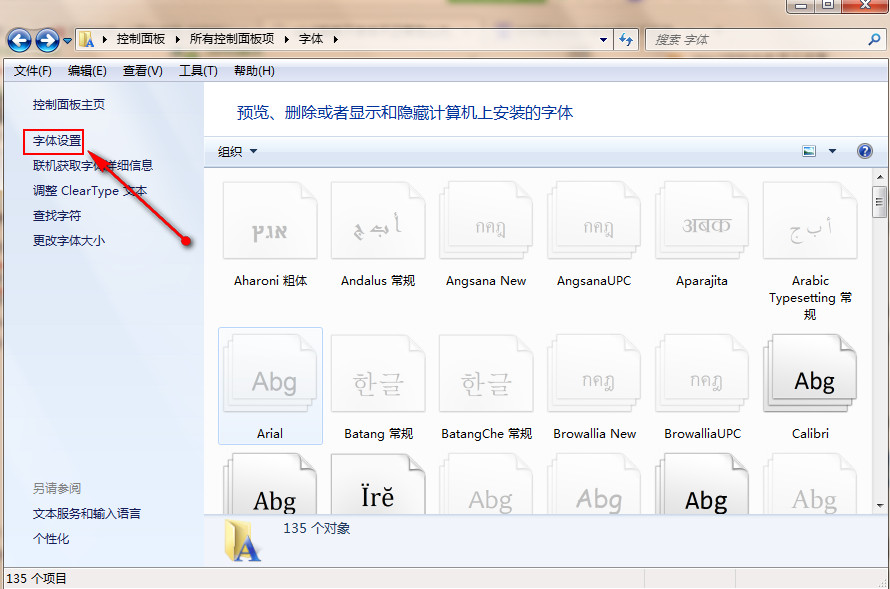Open the recent pages dropdown next to navigation arrows
This screenshot has width=890, height=589.
(65, 38)
